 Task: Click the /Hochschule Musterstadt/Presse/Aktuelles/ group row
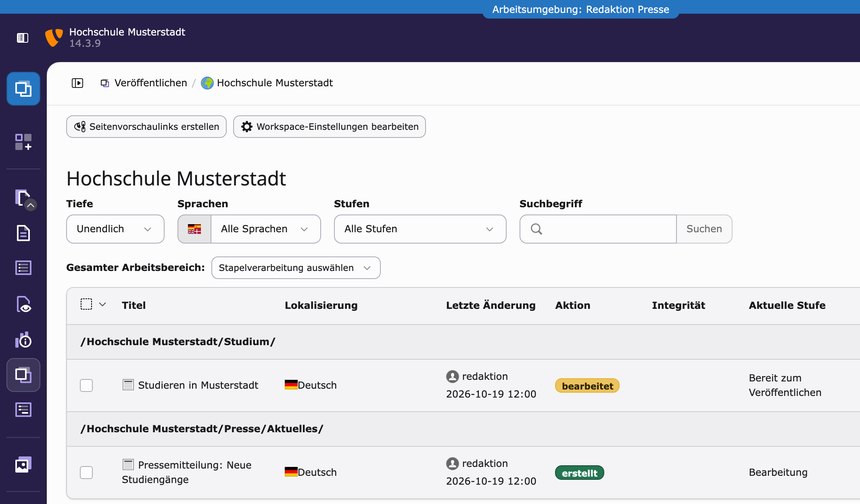[x=463, y=429]
